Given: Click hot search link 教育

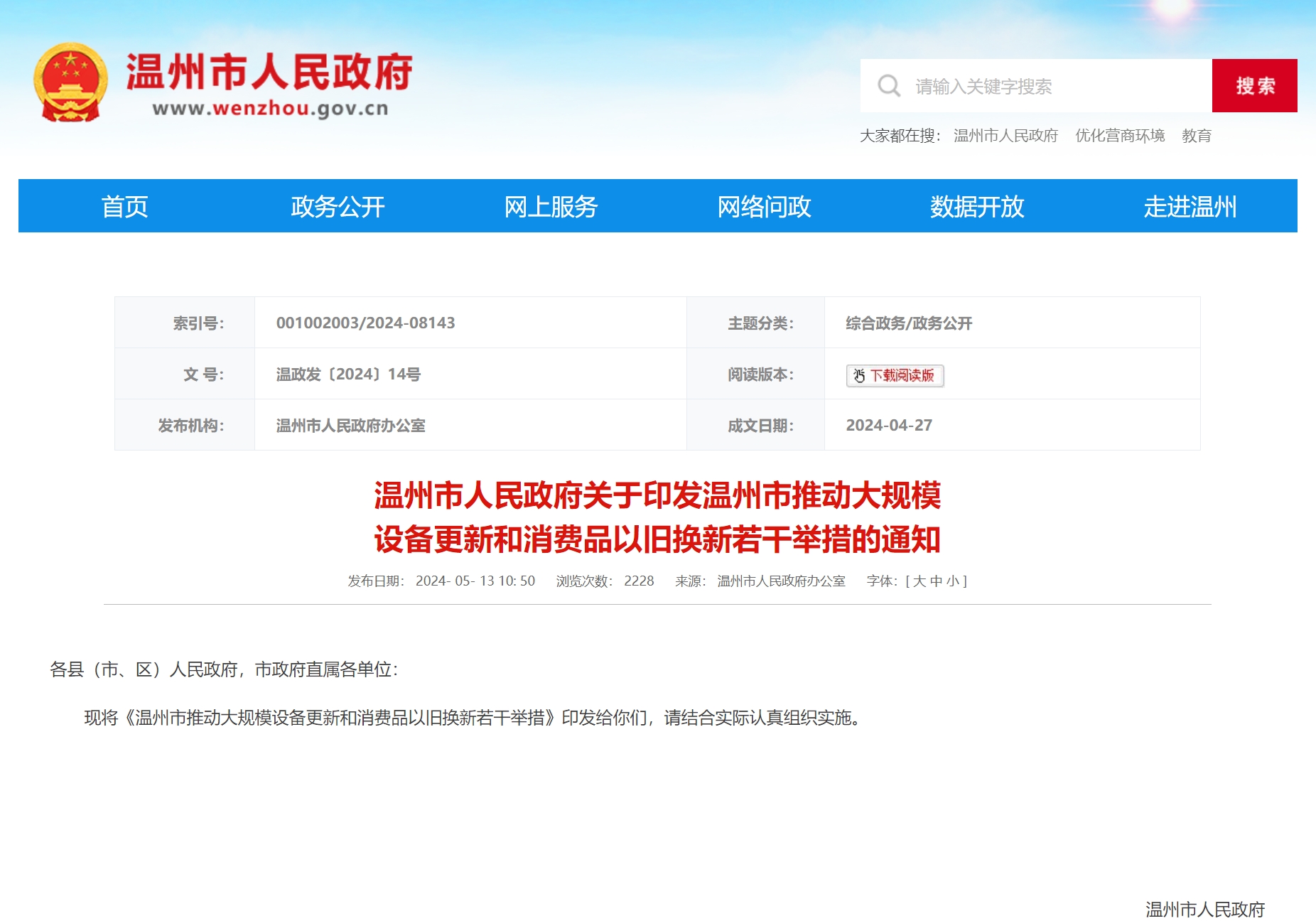Looking at the screenshot, I should point(1197,136).
